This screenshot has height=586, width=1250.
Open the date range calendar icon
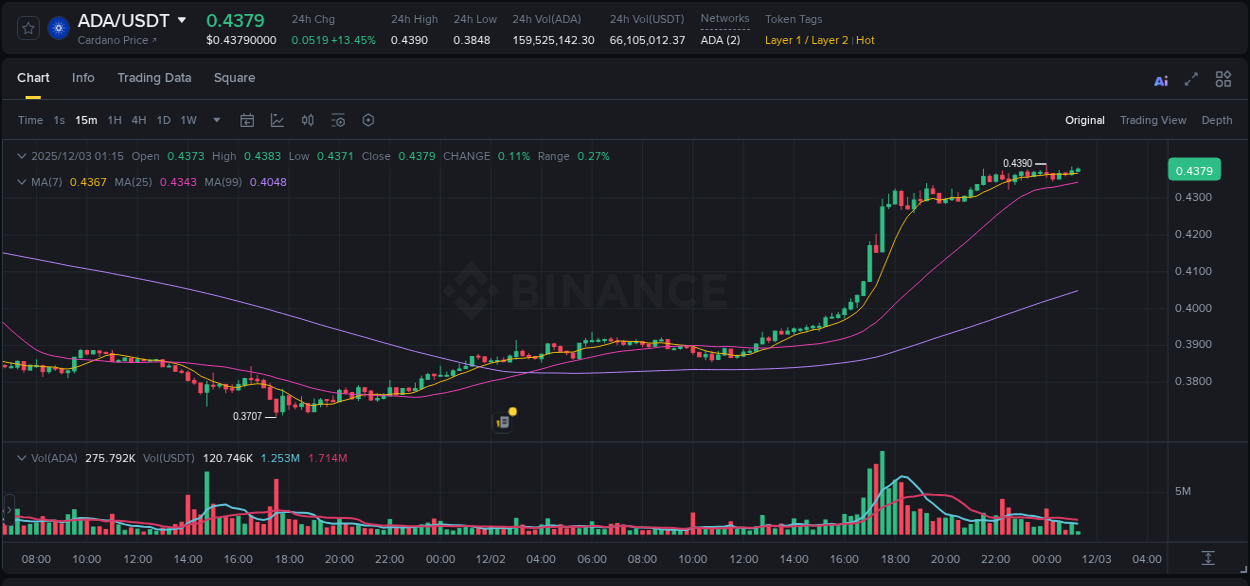[247, 120]
